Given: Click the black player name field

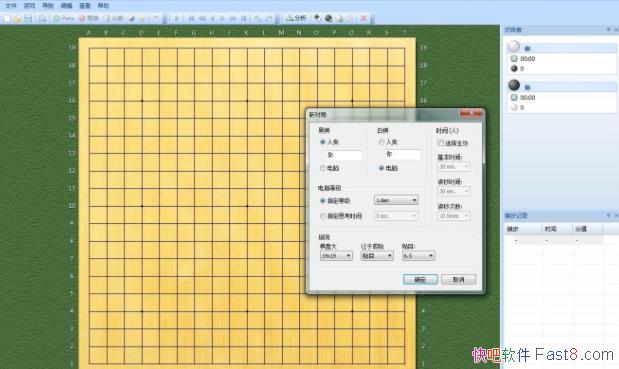Looking at the screenshot, I should 343,155.
